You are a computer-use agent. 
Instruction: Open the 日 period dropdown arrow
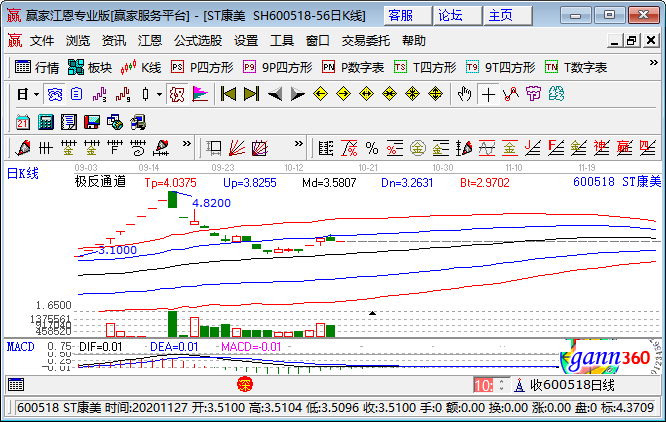[x=36, y=94]
